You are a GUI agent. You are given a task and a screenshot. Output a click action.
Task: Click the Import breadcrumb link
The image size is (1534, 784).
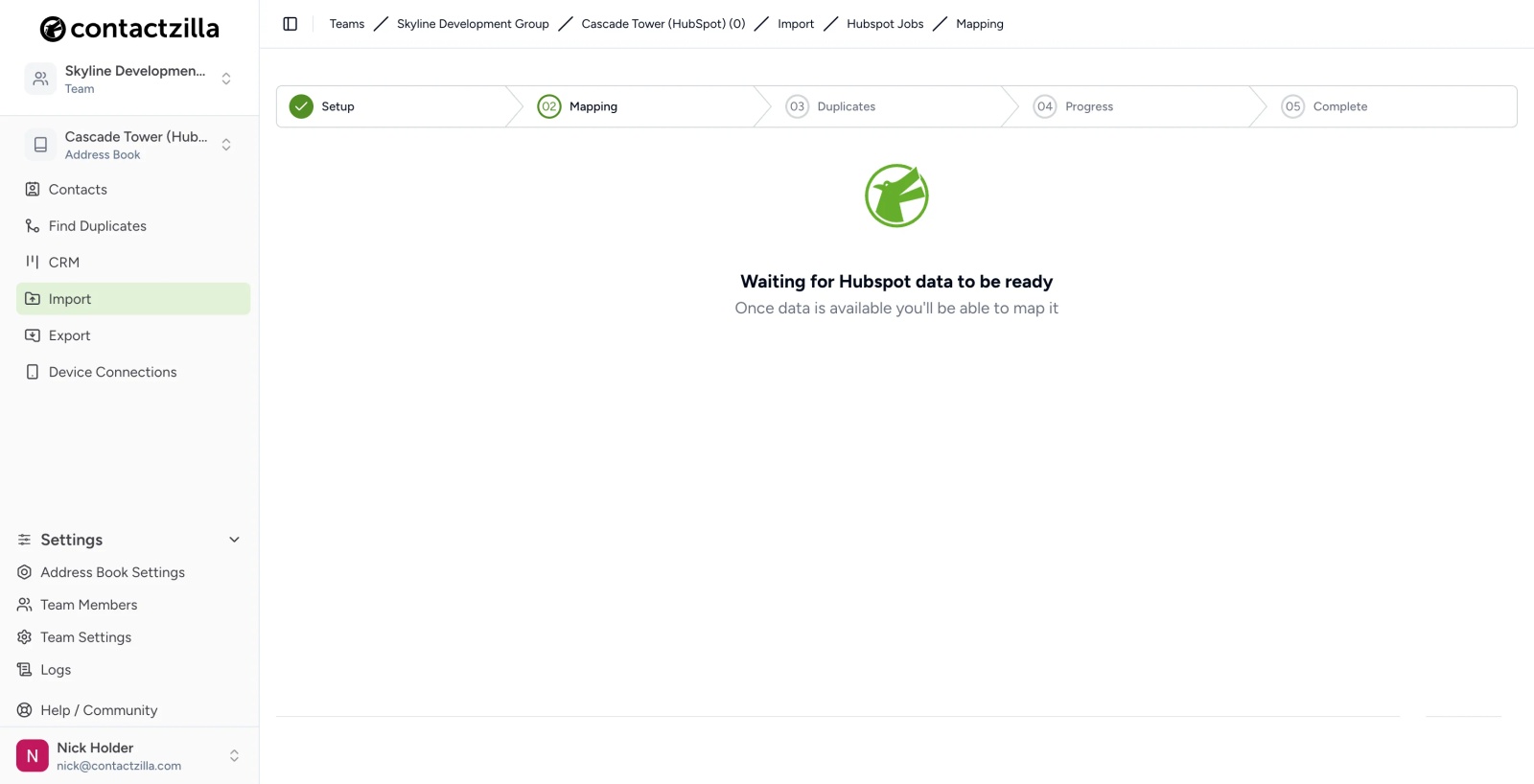tap(796, 24)
